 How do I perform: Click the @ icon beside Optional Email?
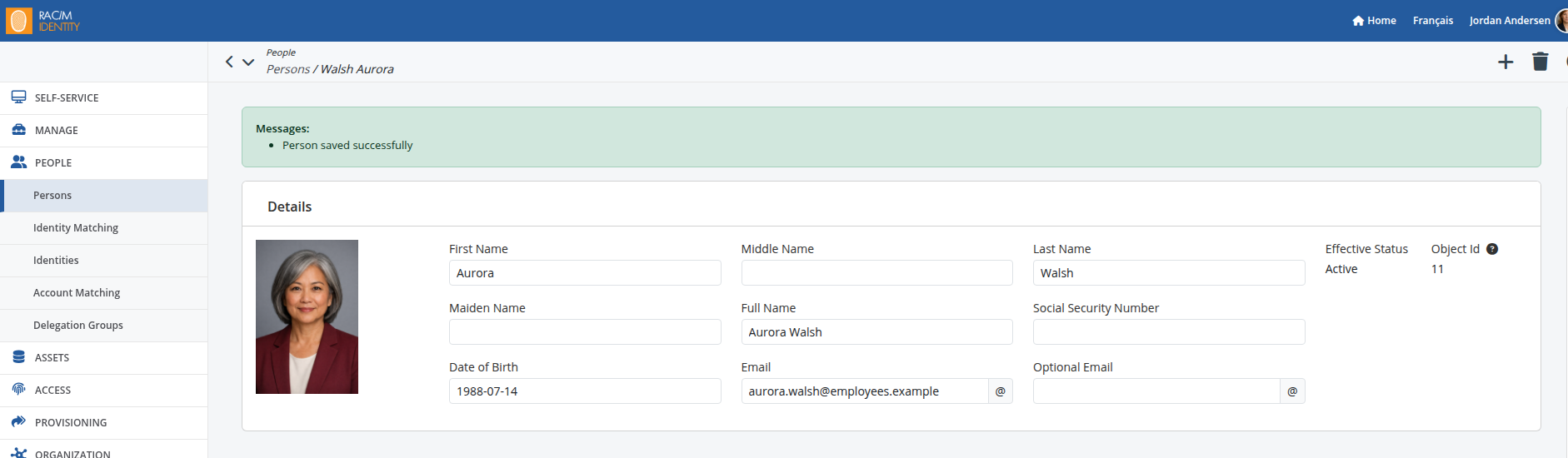coord(1292,391)
